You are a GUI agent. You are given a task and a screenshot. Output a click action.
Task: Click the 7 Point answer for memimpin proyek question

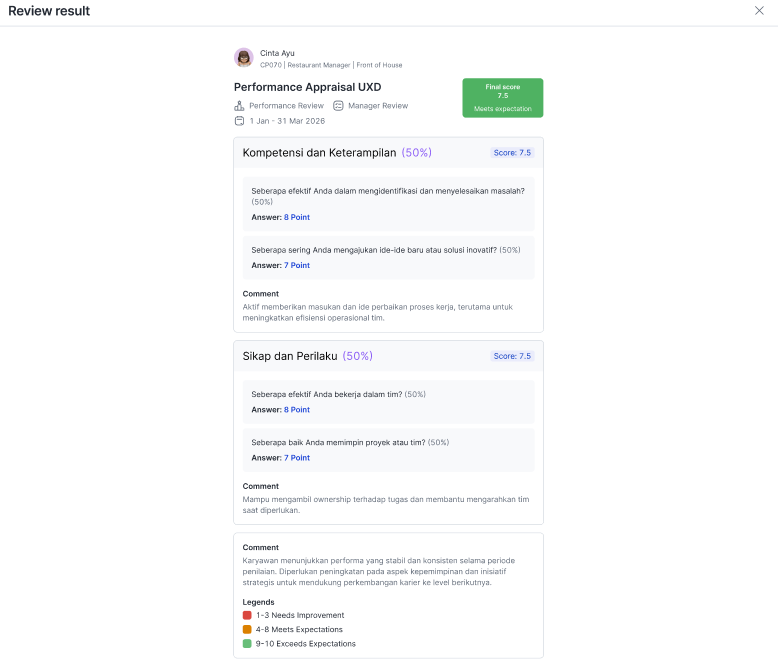297,458
